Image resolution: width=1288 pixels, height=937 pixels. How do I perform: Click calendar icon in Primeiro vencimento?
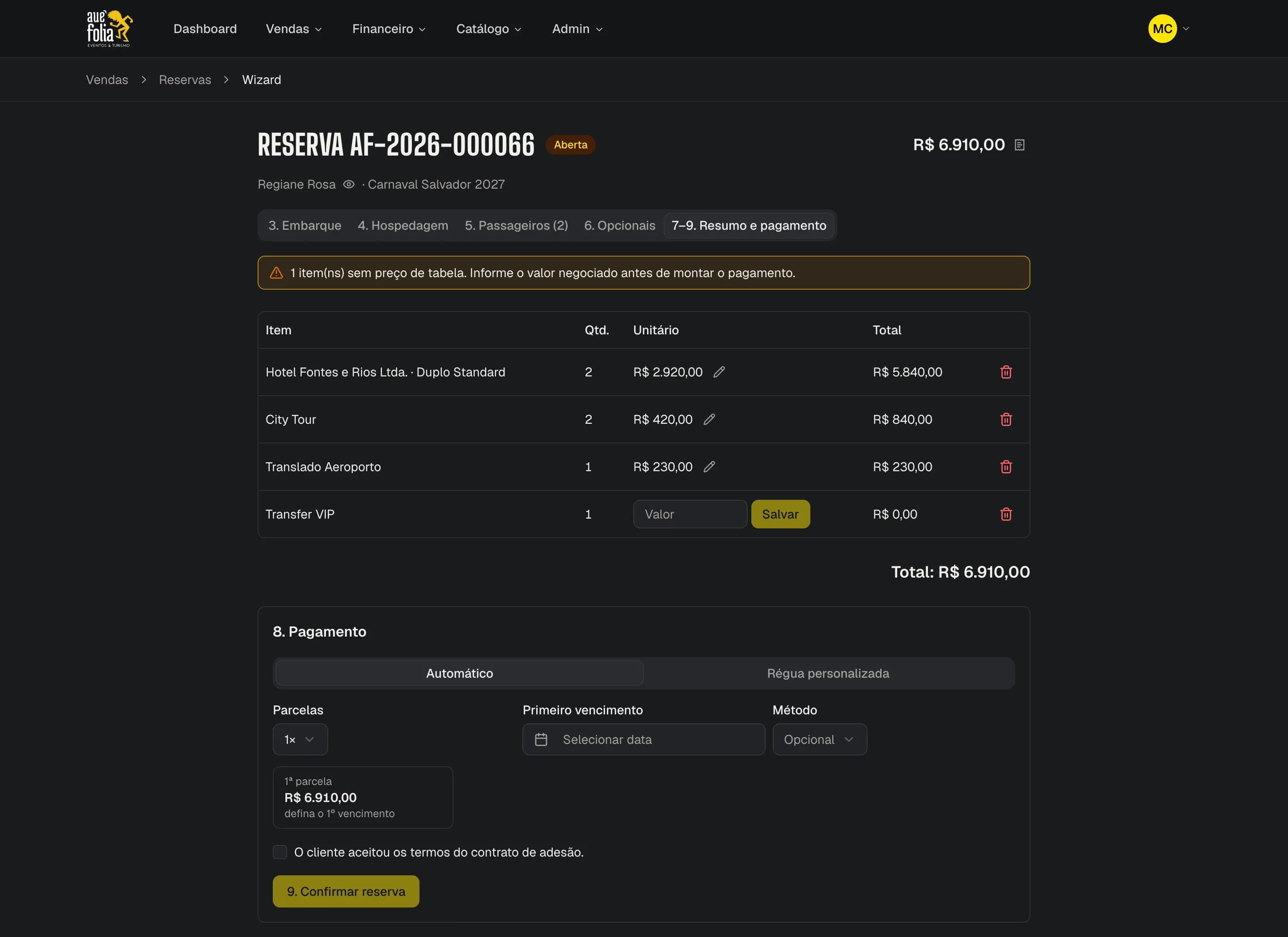click(541, 739)
